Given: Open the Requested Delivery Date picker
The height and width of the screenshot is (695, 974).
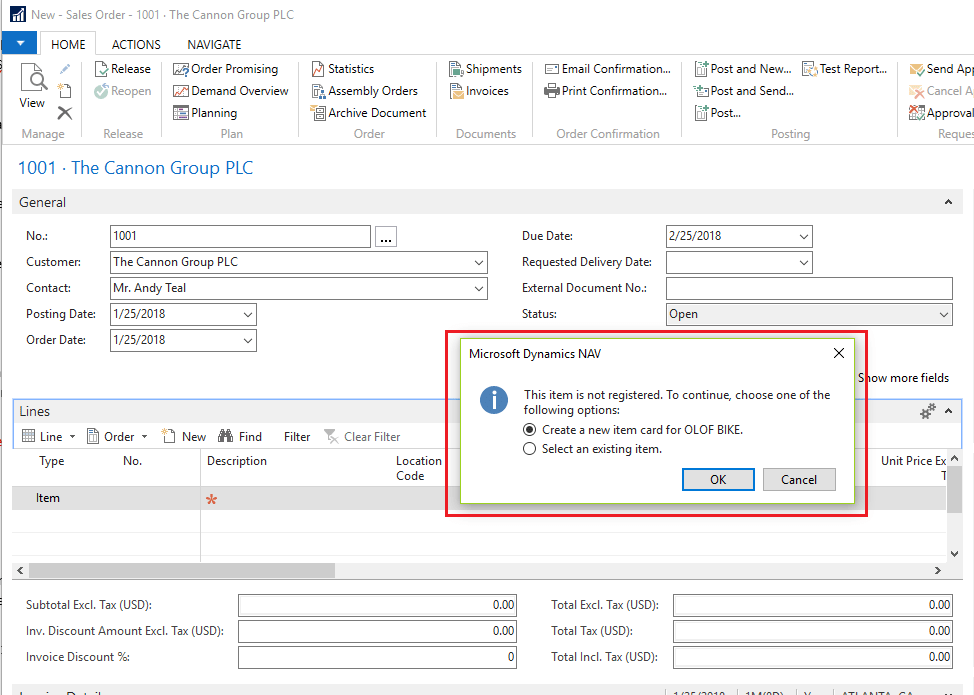Looking at the screenshot, I should click(x=804, y=263).
